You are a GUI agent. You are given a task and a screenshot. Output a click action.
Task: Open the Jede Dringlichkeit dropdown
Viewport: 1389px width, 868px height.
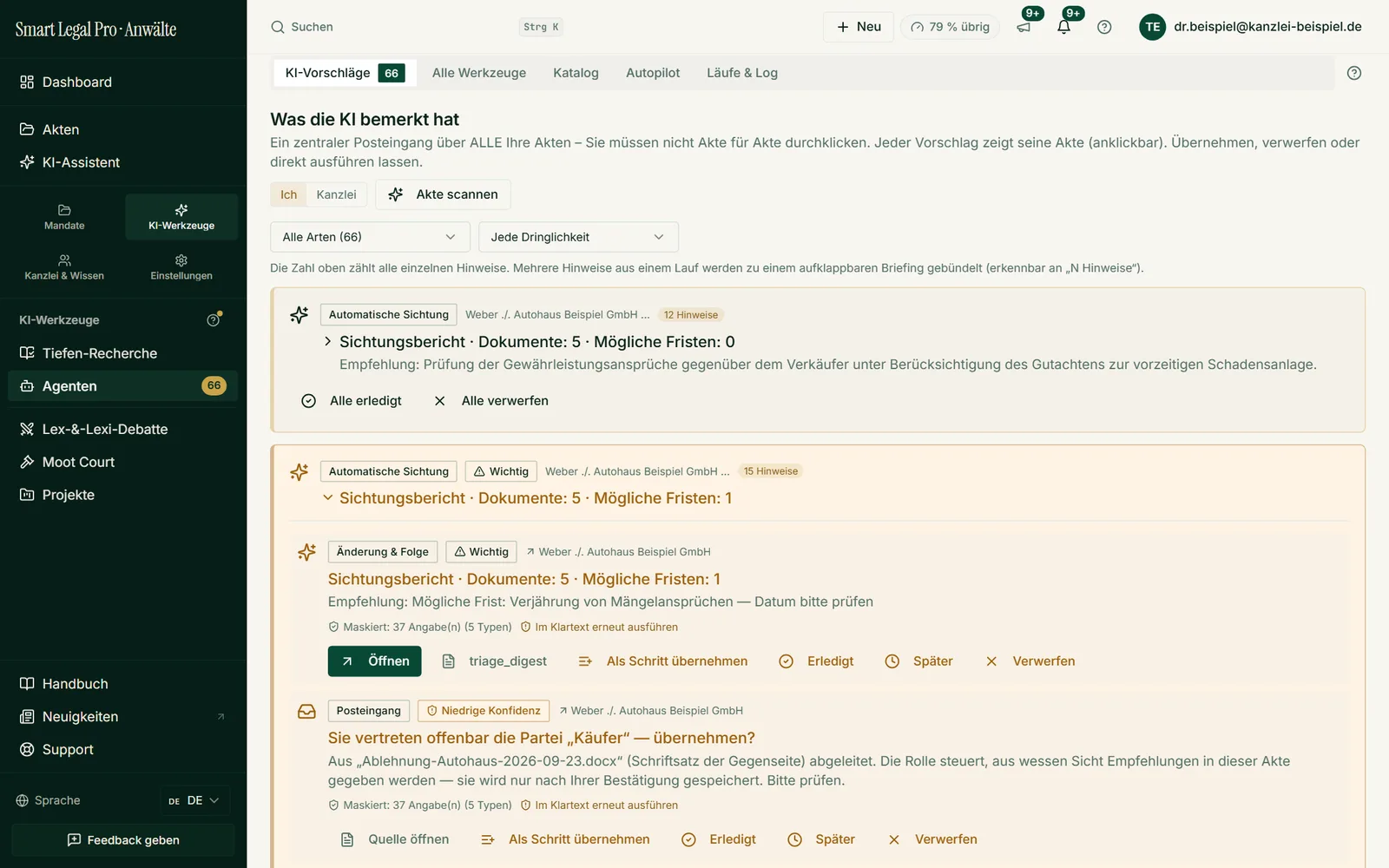click(578, 237)
